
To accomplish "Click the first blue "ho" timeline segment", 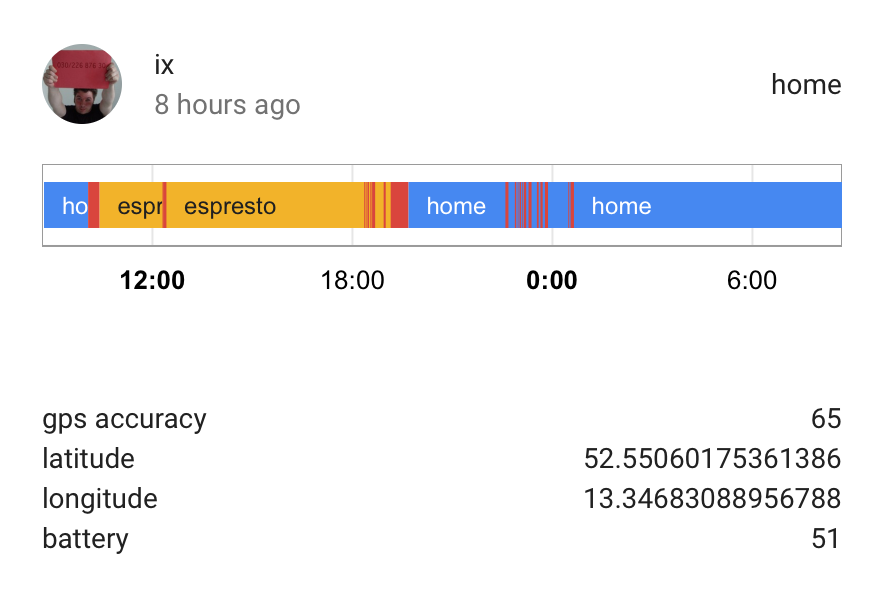I will tap(66, 206).
